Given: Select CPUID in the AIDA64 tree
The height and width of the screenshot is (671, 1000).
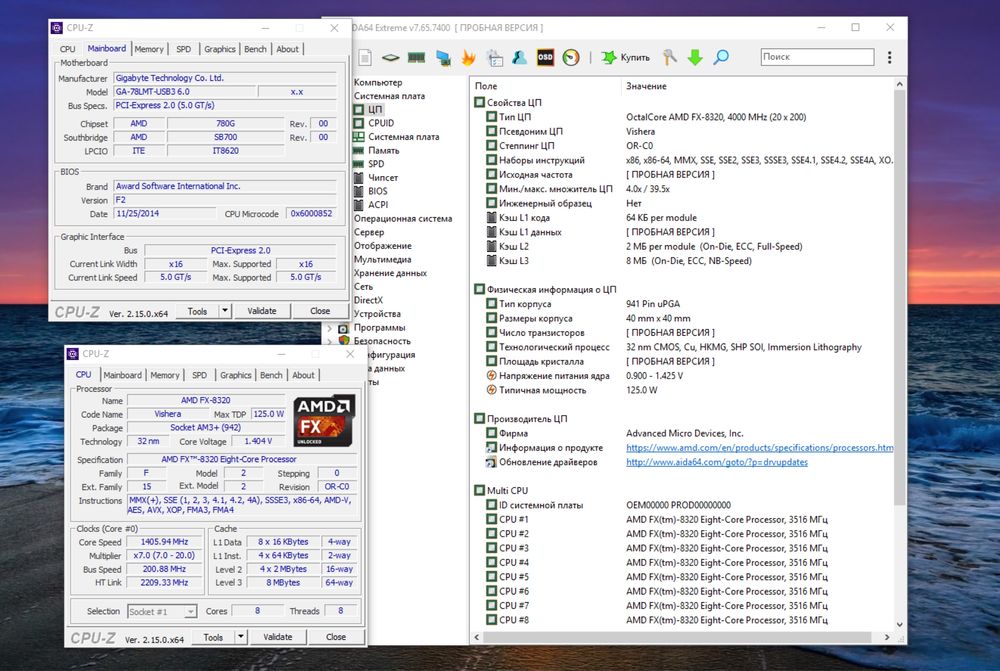Looking at the screenshot, I should coord(381,123).
